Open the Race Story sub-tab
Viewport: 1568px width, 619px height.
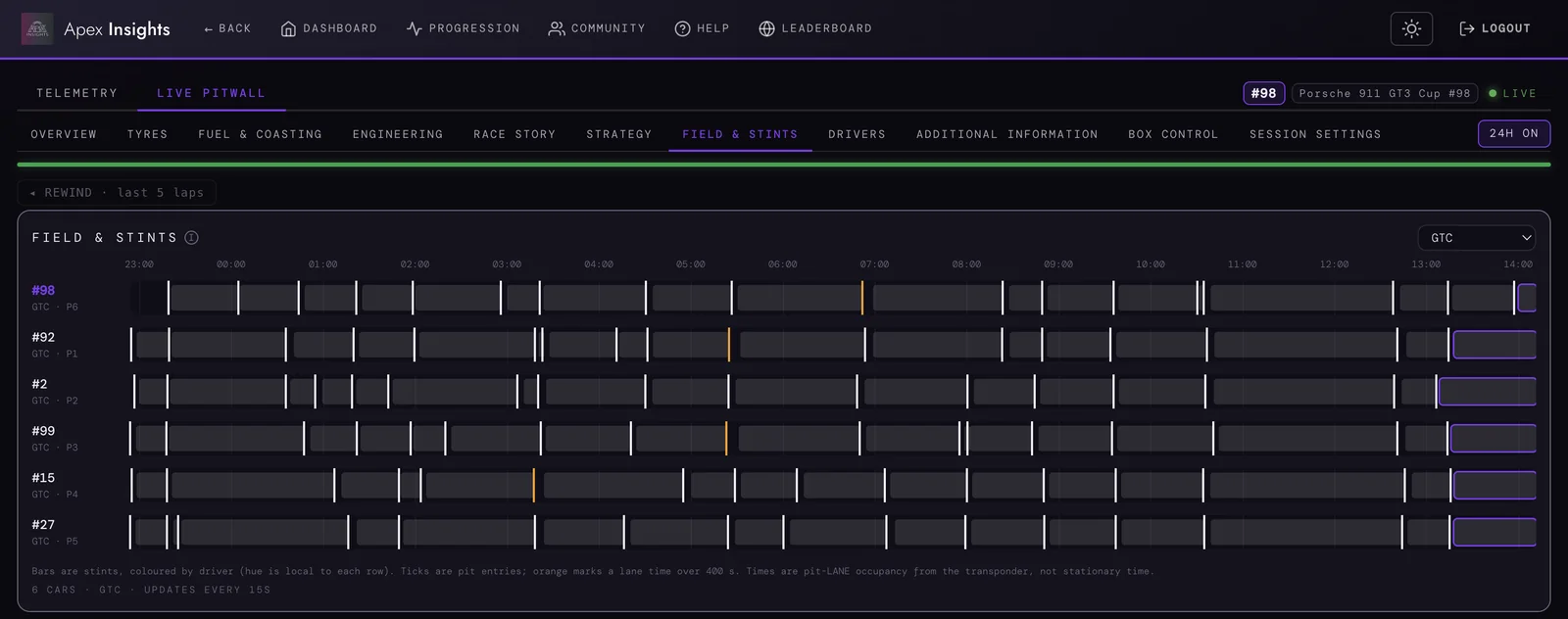point(514,134)
